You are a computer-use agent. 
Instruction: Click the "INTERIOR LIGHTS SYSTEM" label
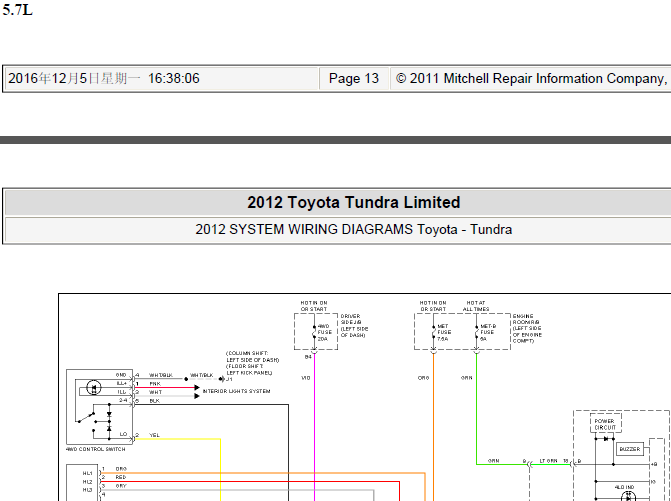237,391
